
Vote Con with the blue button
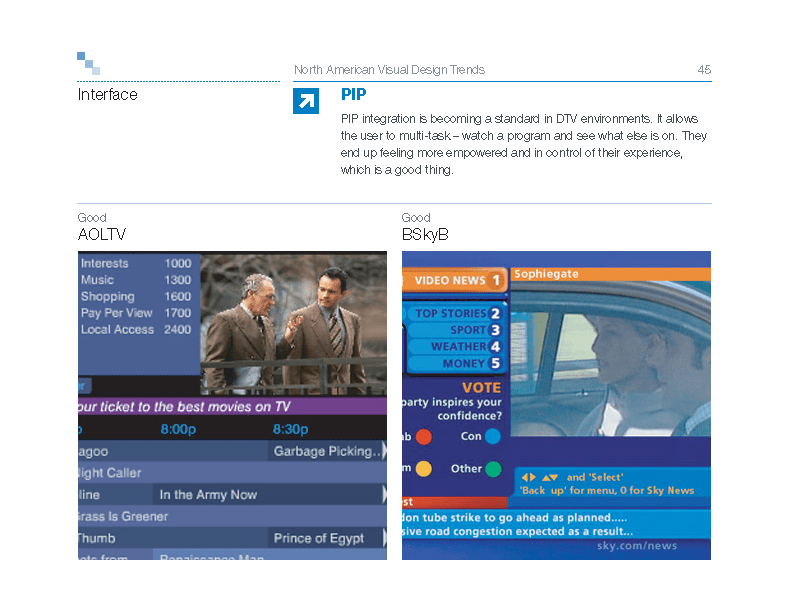pyautogui.click(x=492, y=436)
